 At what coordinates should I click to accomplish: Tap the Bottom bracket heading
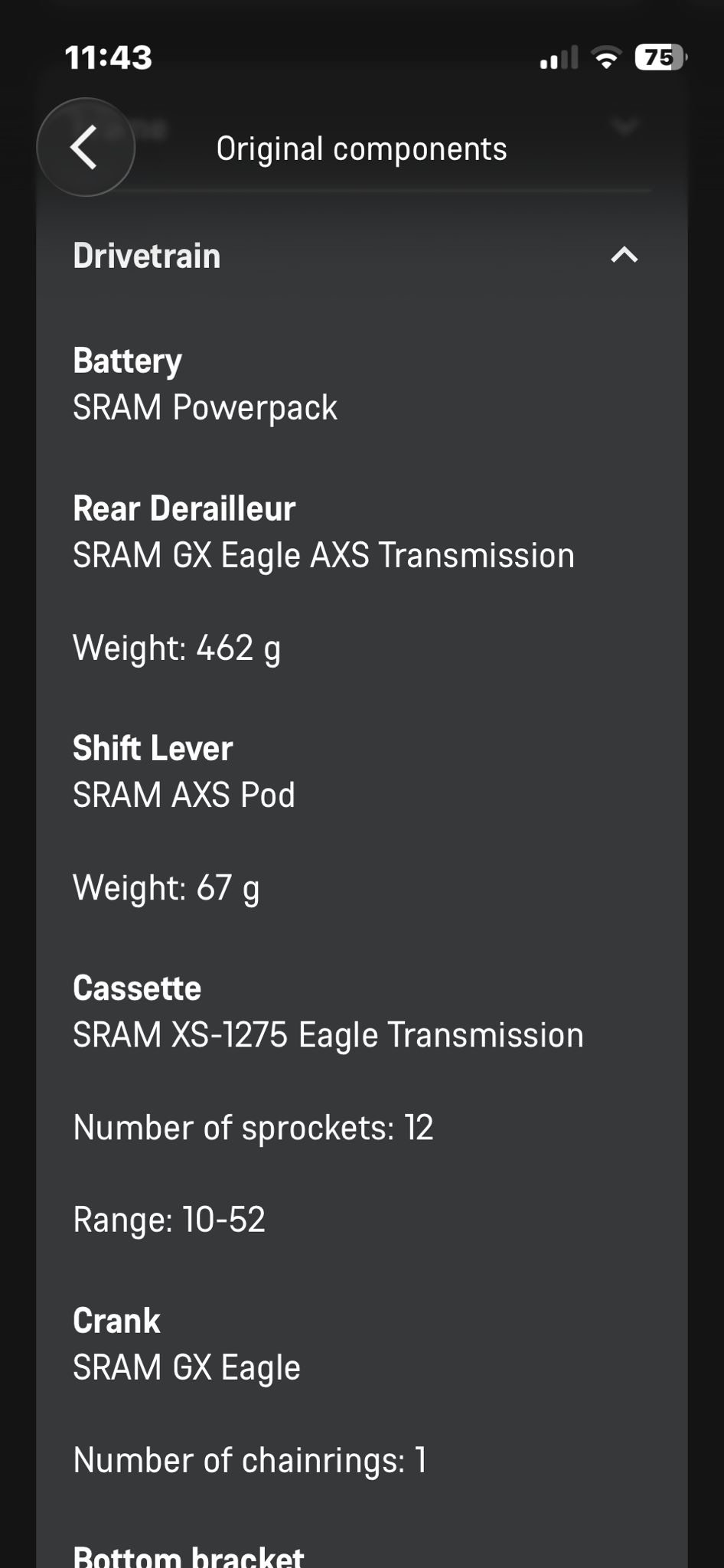click(188, 1556)
